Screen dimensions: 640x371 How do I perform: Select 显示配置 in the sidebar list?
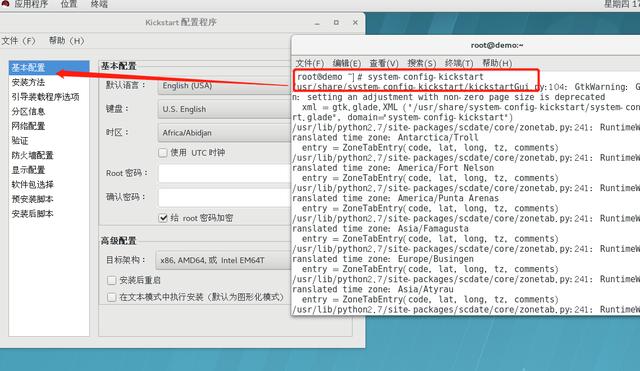coord(49,170)
